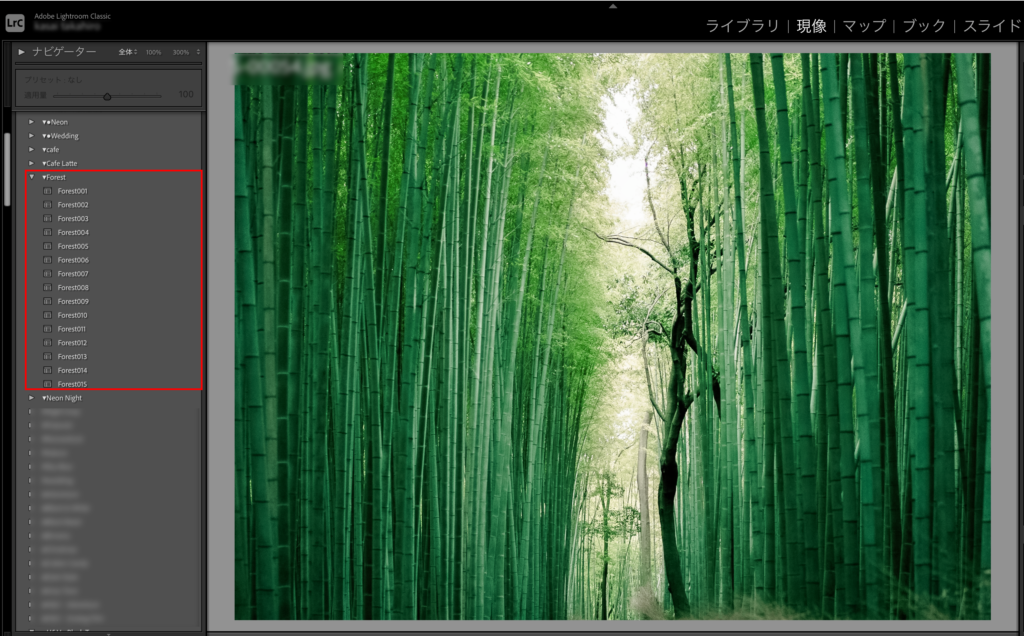Set navigator zoom to 100%
Screen dimensions: 1024x636
tap(153, 52)
